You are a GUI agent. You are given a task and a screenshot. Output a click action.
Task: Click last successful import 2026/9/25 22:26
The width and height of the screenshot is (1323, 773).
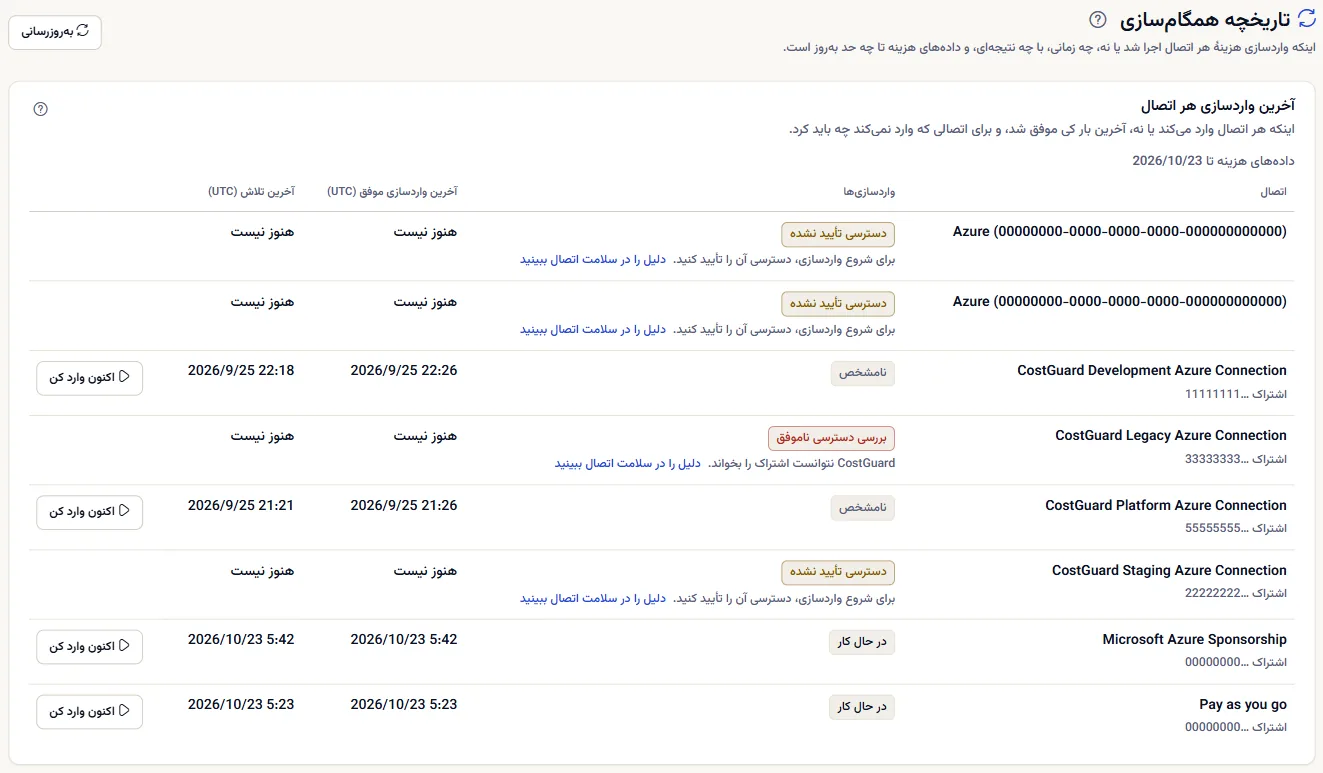pyautogui.click(x=404, y=371)
